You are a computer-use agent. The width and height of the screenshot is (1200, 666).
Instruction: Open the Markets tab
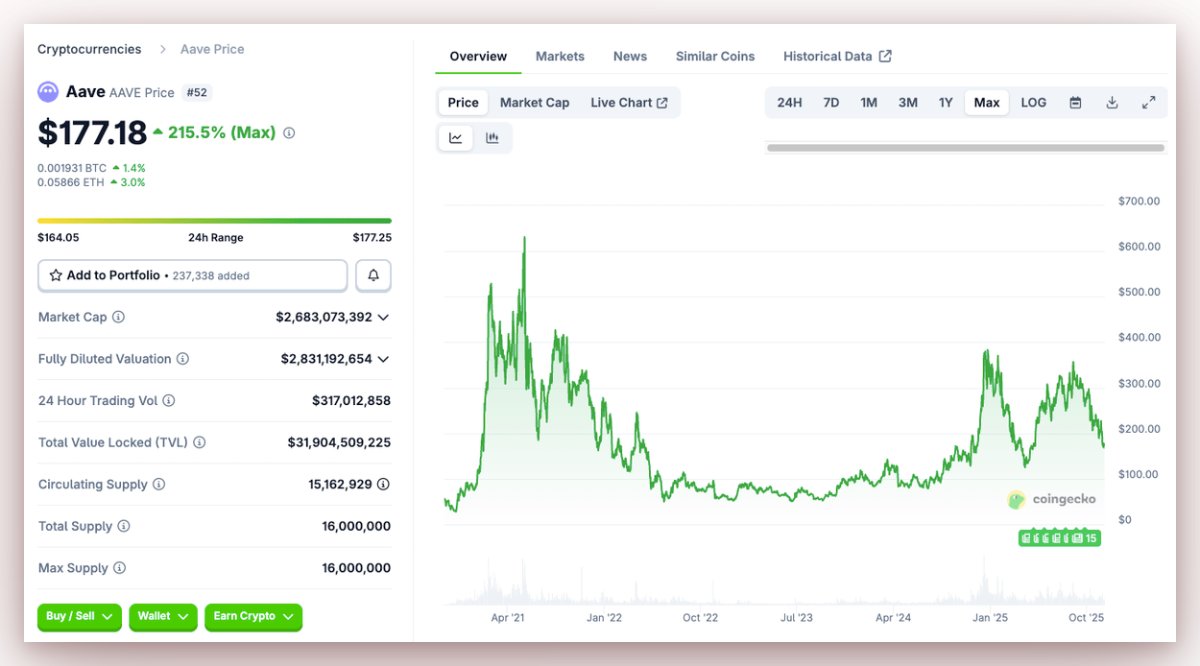point(560,56)
